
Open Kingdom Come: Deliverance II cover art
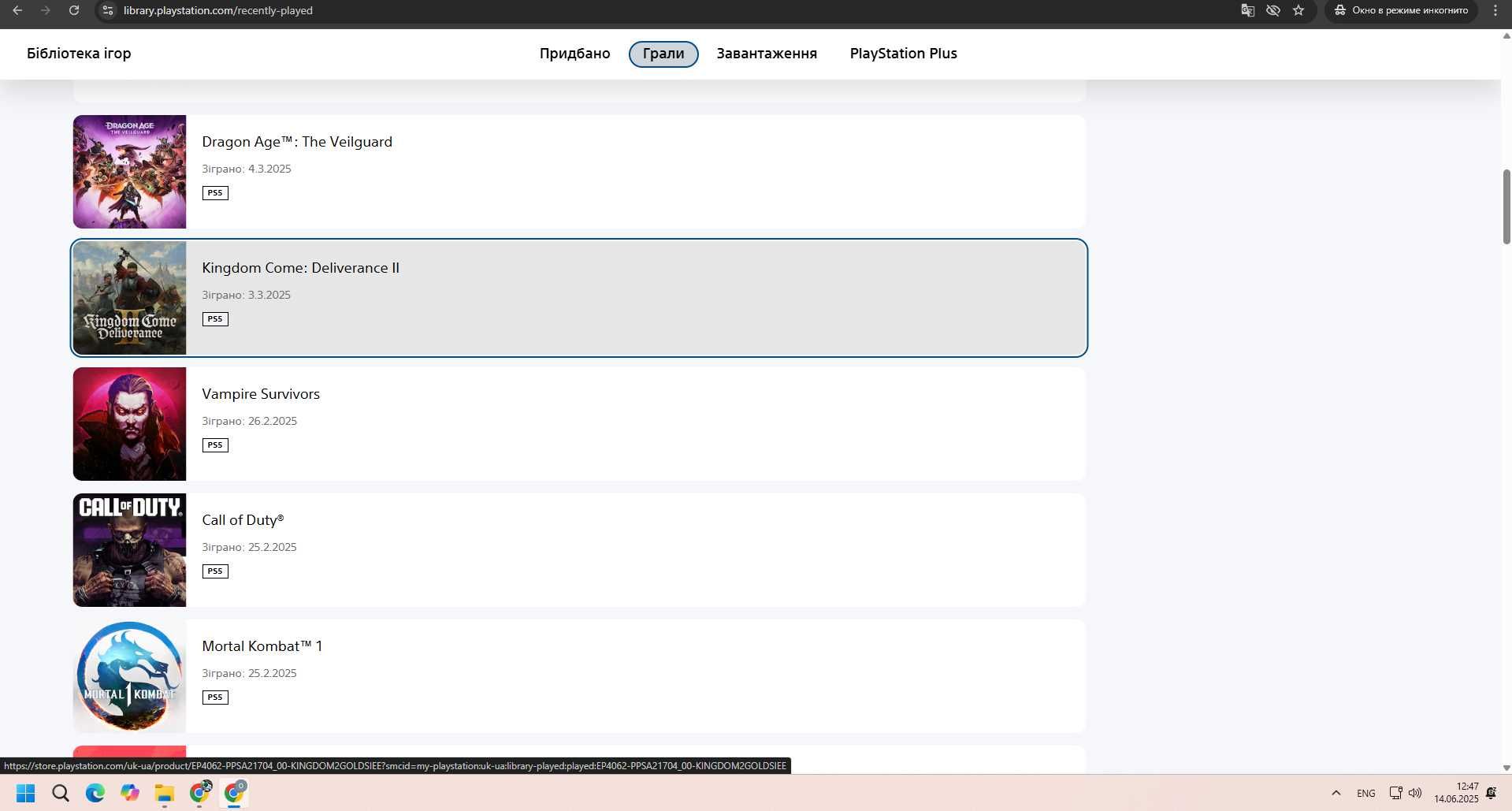click(x=130, y=298)
